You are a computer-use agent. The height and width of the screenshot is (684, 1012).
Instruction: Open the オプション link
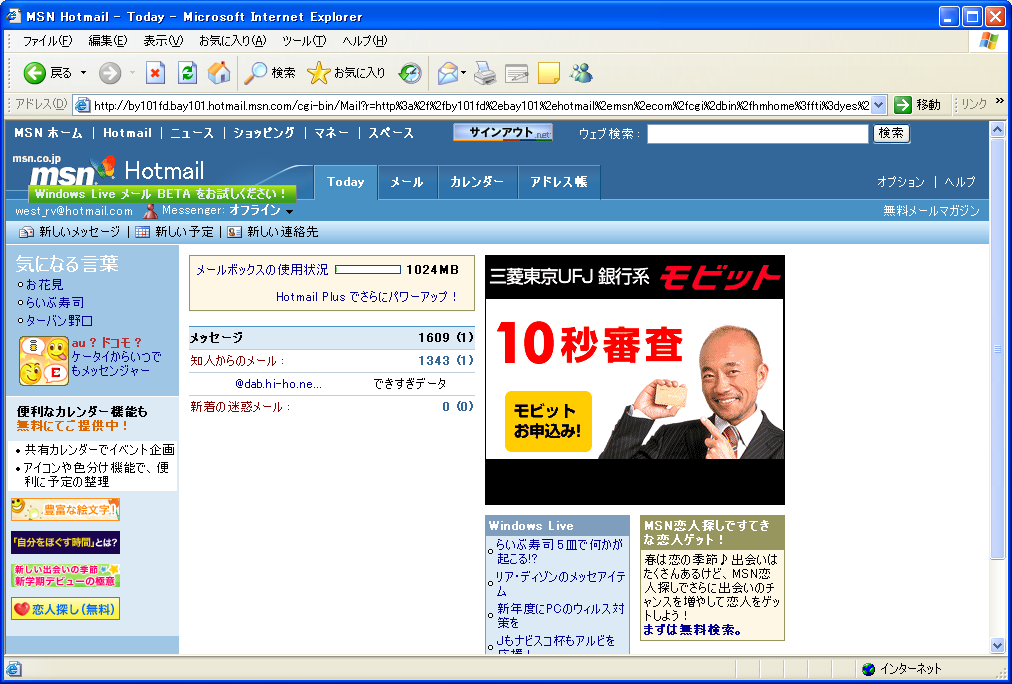(900, 182)
